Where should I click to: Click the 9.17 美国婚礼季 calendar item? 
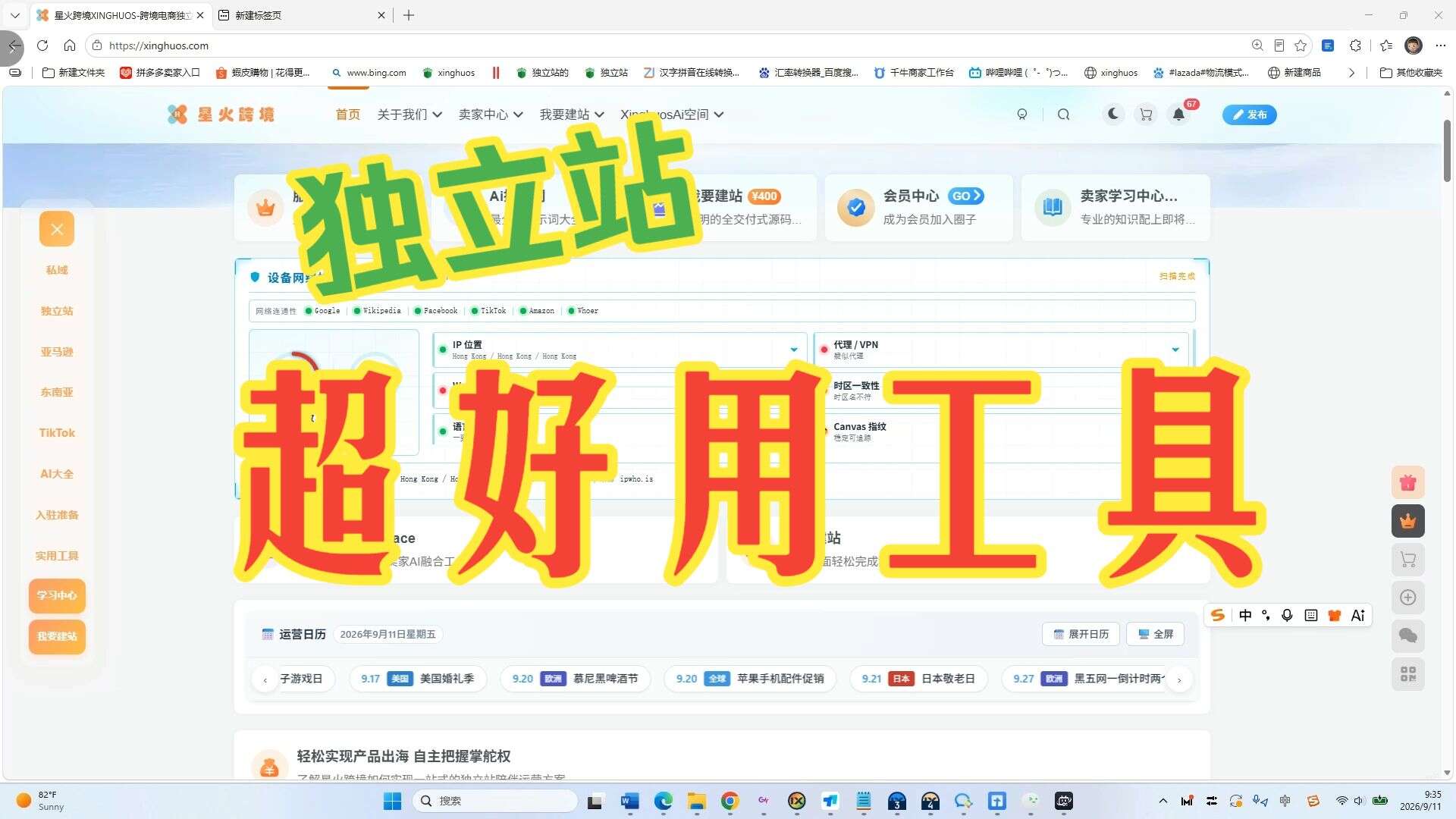click(418, 679)
